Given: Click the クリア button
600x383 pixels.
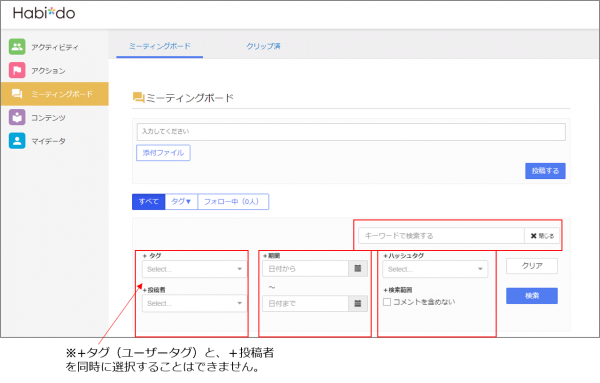Looking at the screenshot, I should pos(532,266).
